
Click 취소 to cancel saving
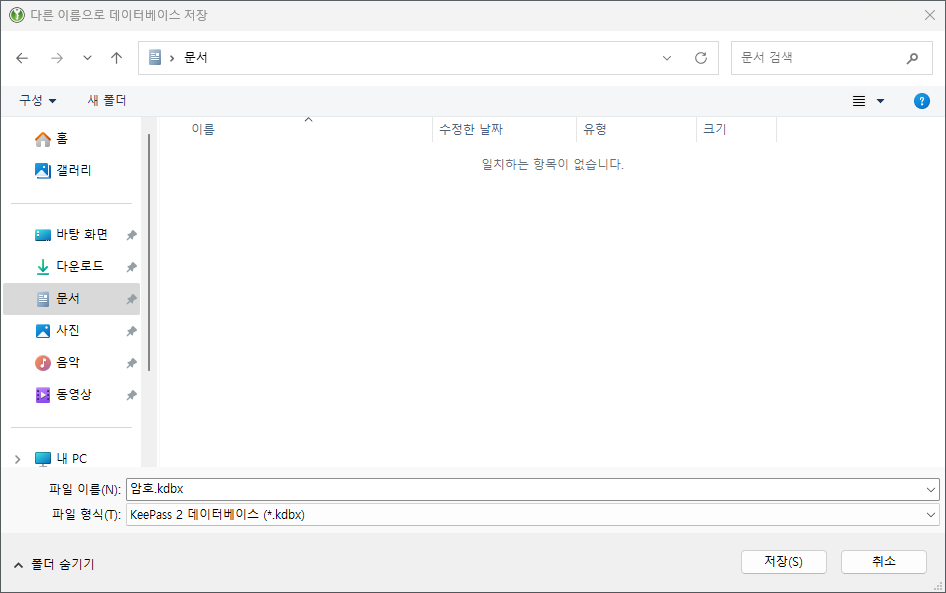click(883, 561)
